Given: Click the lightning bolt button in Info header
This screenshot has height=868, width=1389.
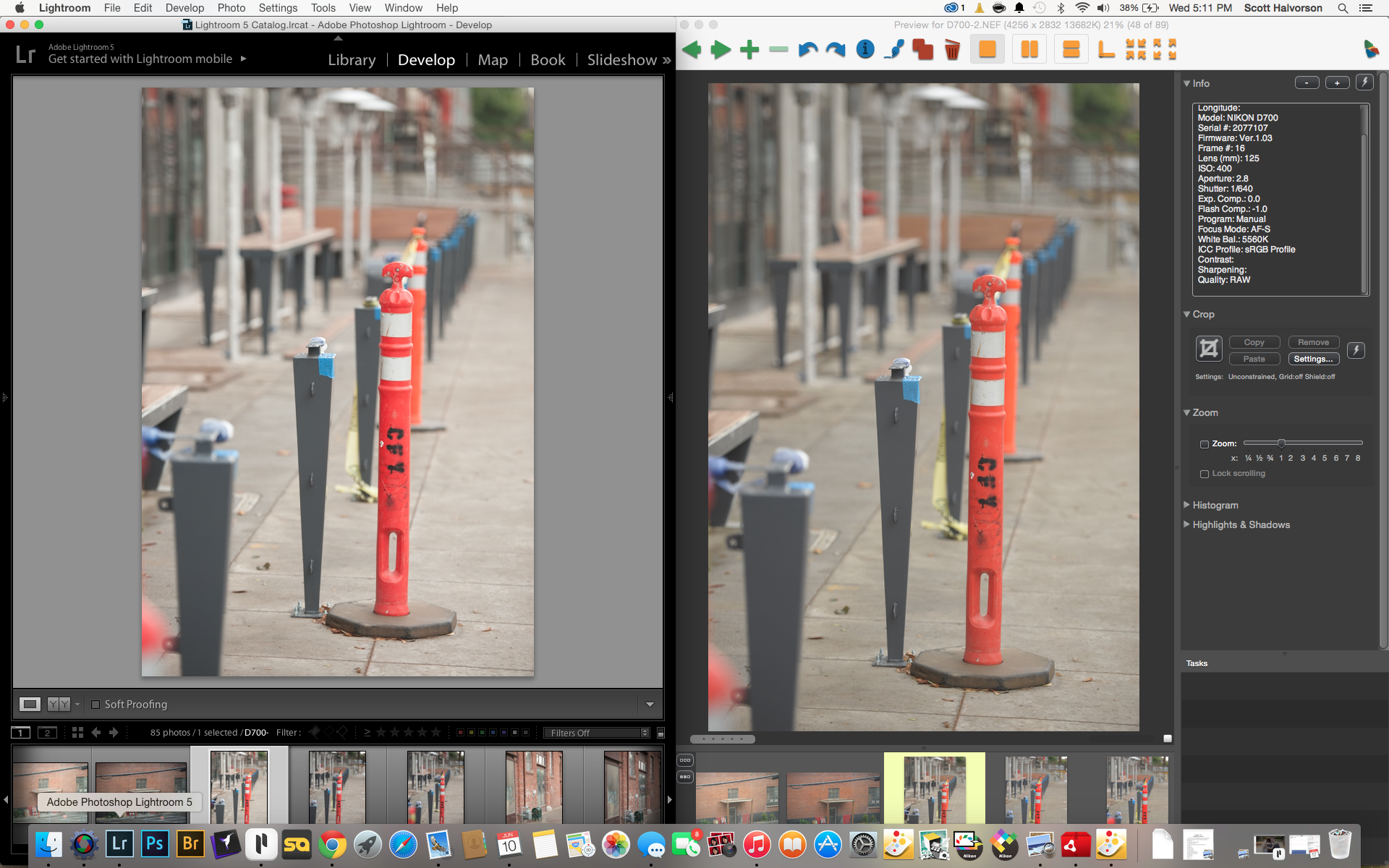Looking at the screenshot, I should 1364,82.
